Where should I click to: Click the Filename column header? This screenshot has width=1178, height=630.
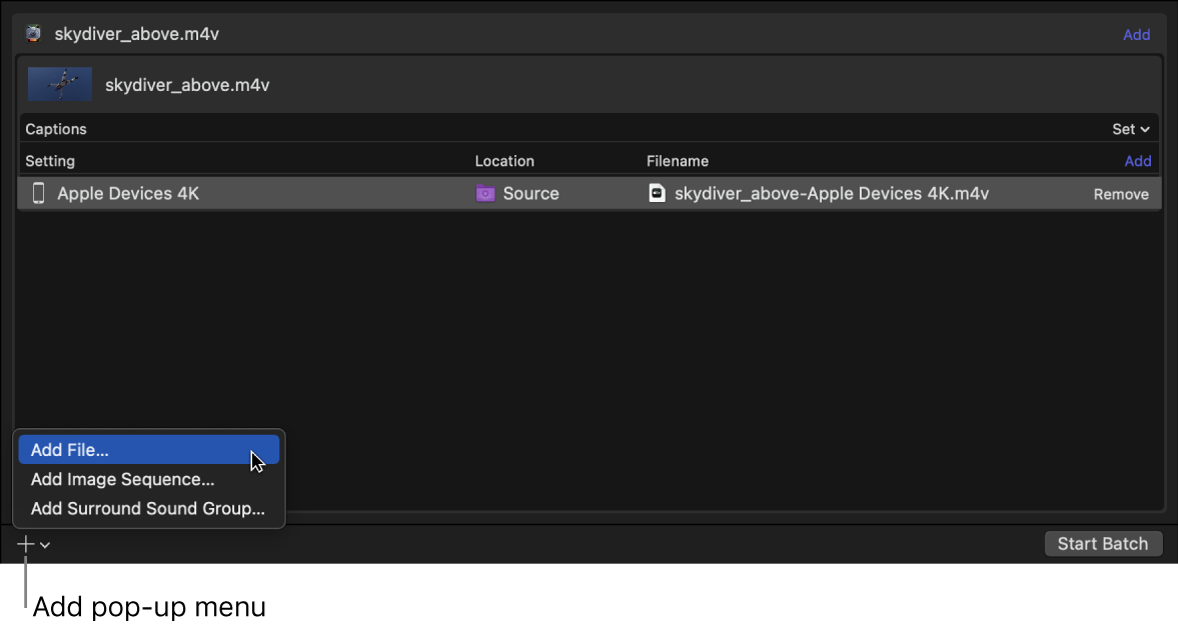click(677, 161)
